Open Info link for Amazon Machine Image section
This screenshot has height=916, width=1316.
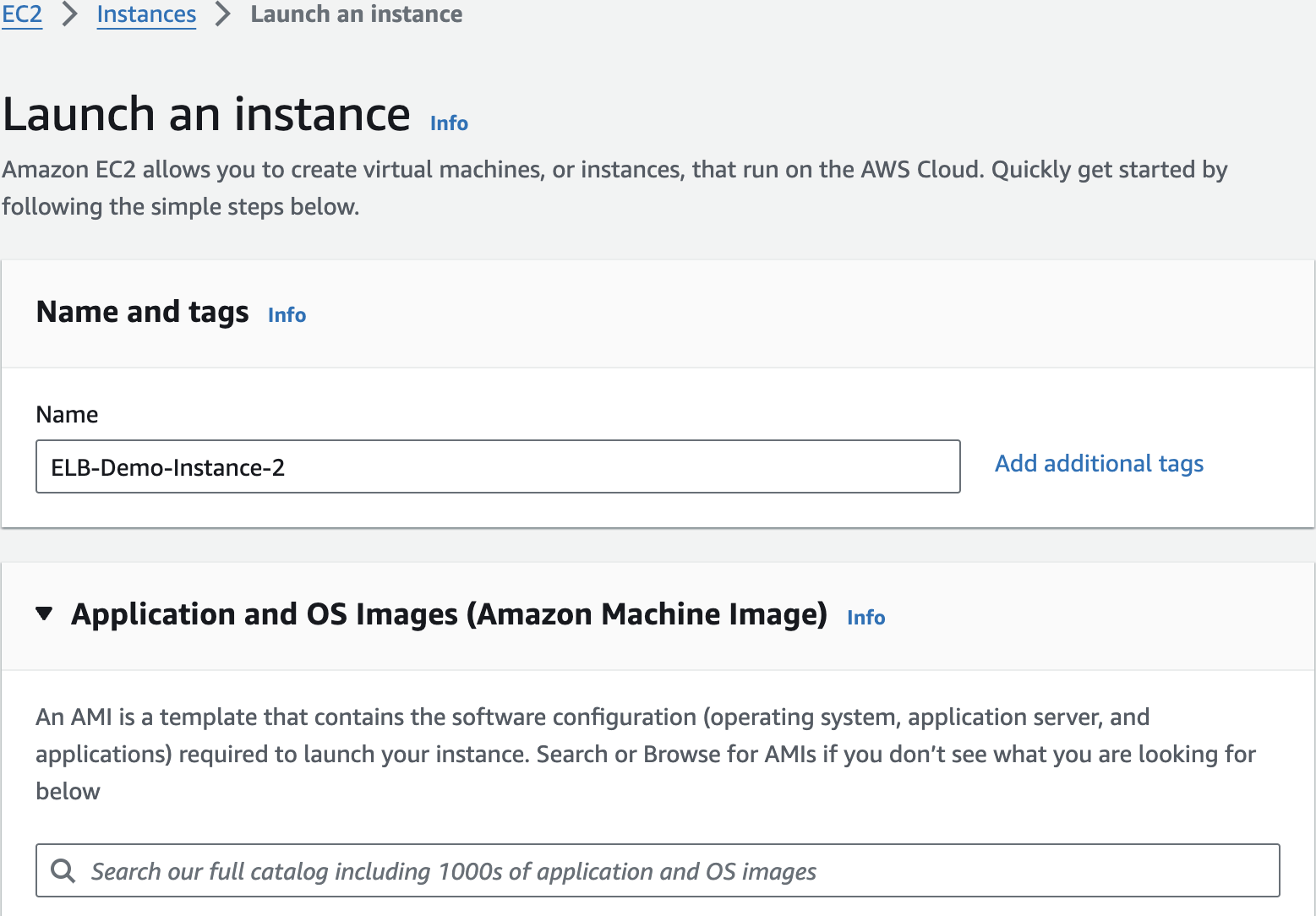pos(866,618)
